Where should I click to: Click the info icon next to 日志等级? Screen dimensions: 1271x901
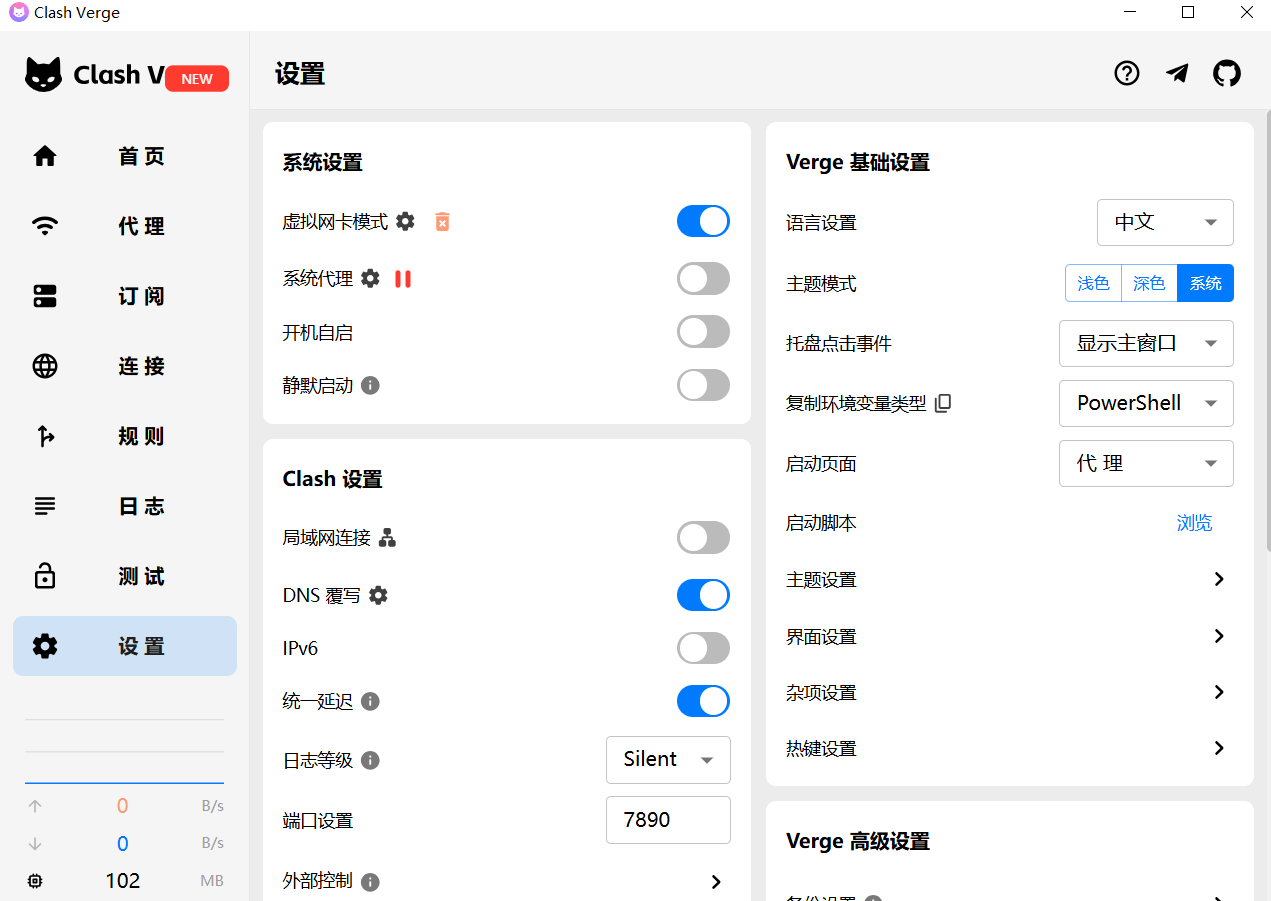370,760
